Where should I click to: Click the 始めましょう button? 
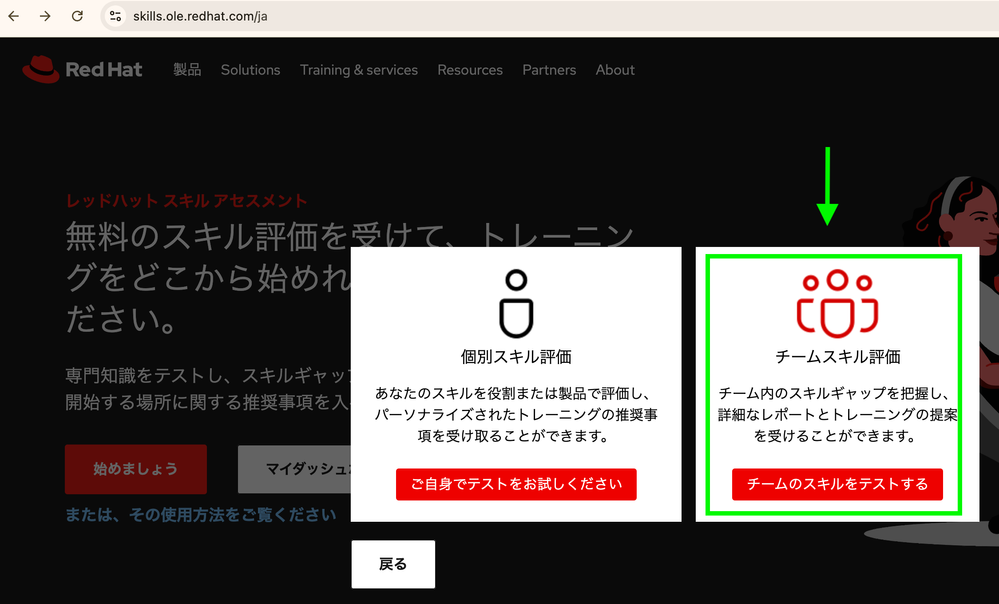[x=135, y=469]
